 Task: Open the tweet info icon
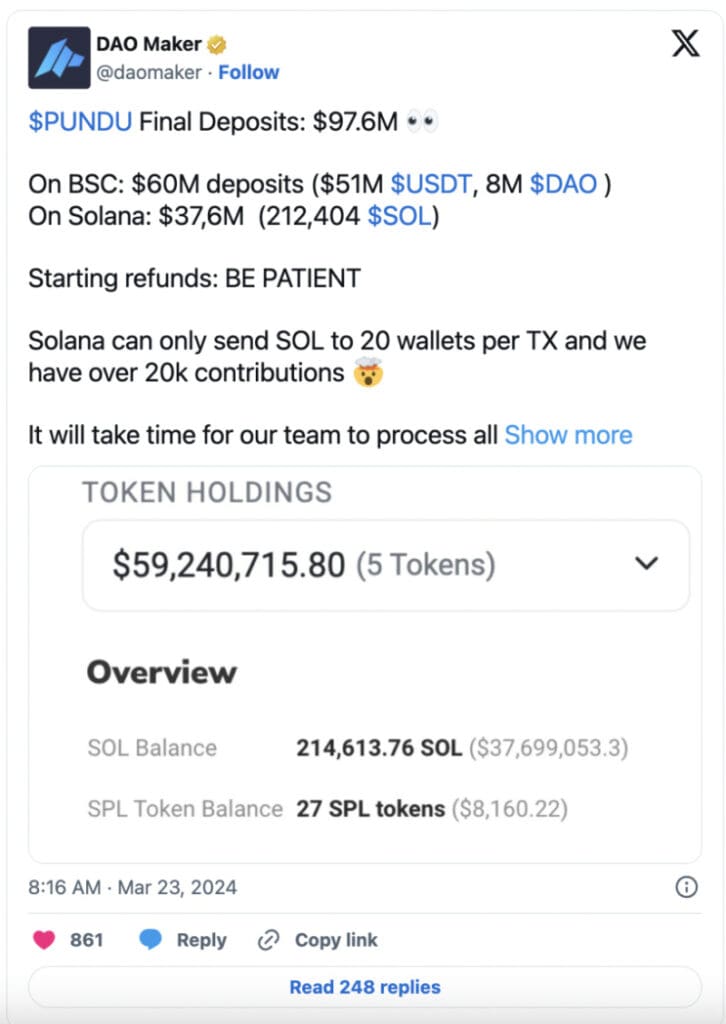[x=687, y=887]
